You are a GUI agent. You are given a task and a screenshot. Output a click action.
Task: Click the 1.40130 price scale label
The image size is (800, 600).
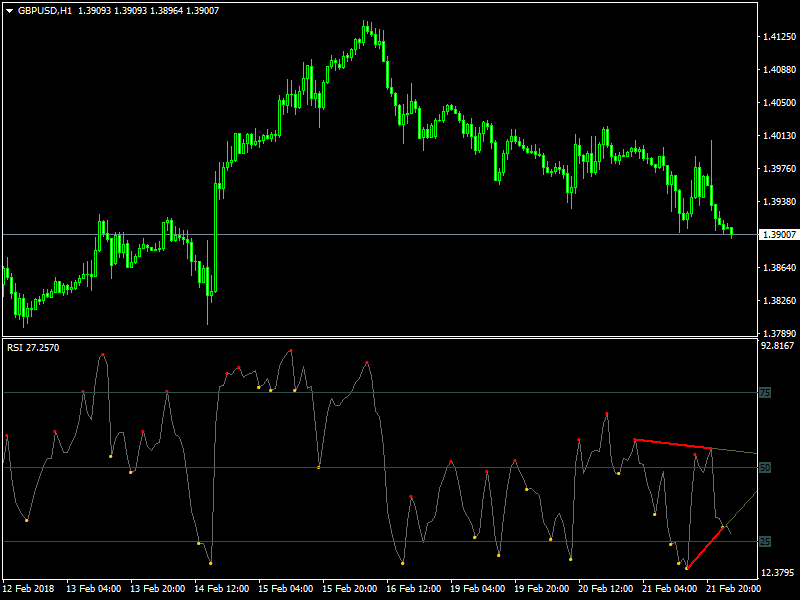pos(778,135)
